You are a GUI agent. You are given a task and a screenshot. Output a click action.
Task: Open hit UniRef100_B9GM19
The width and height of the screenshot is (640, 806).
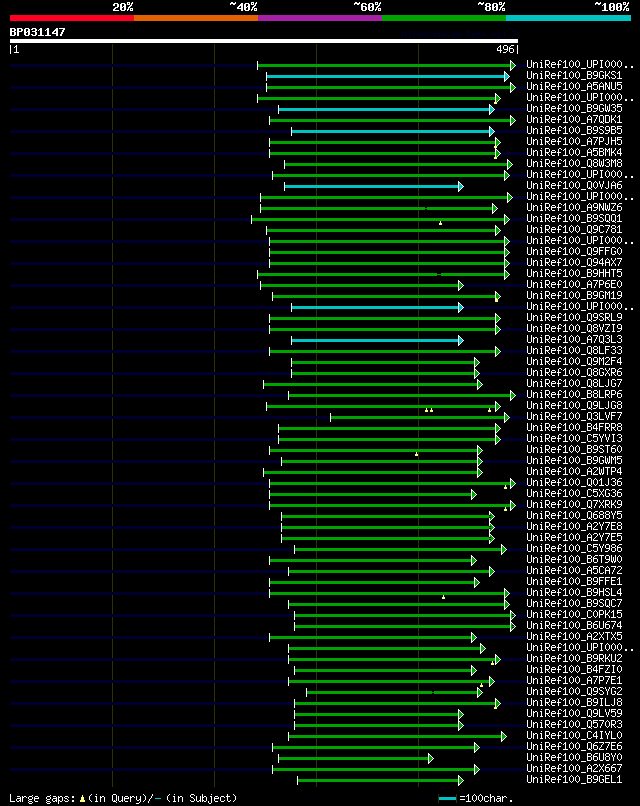(574, 295)
